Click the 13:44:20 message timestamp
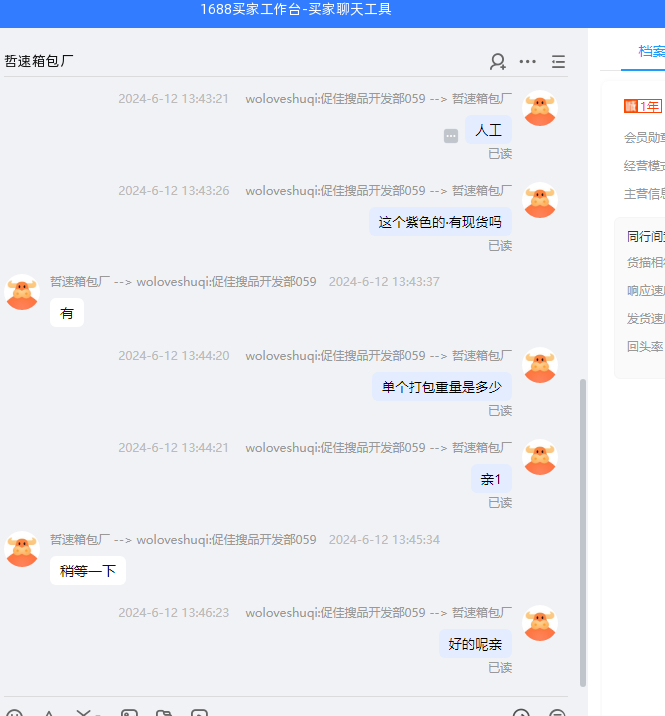 174,356
